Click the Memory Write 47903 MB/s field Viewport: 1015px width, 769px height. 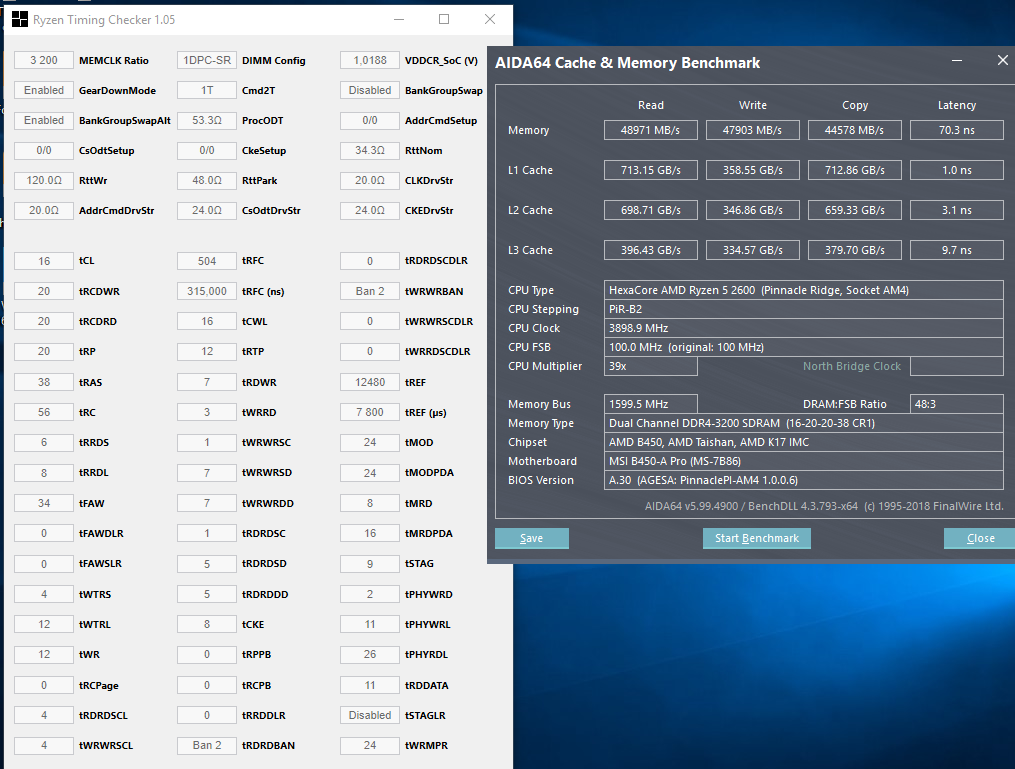pyautogui.click(x=753, y=130)
